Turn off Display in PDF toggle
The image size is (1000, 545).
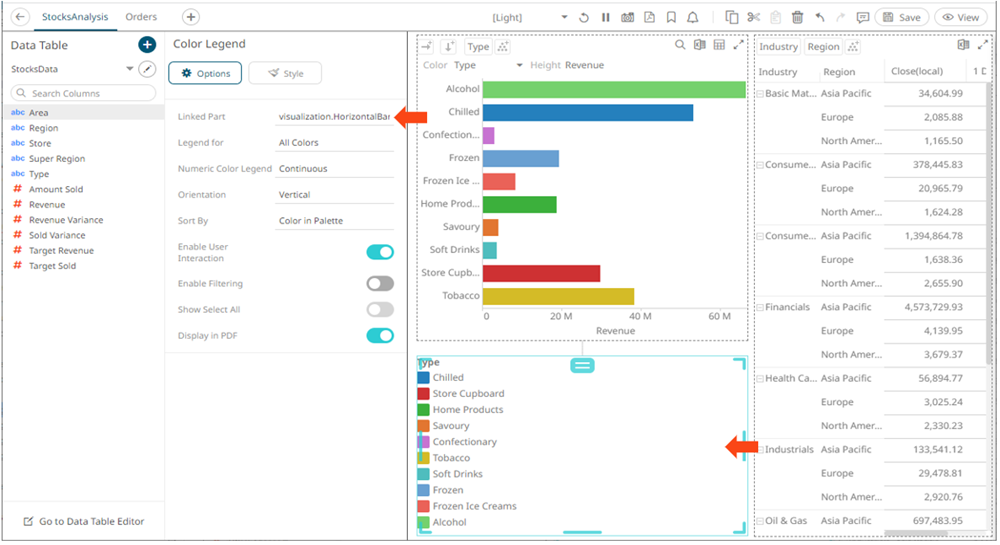pos(380,336)
